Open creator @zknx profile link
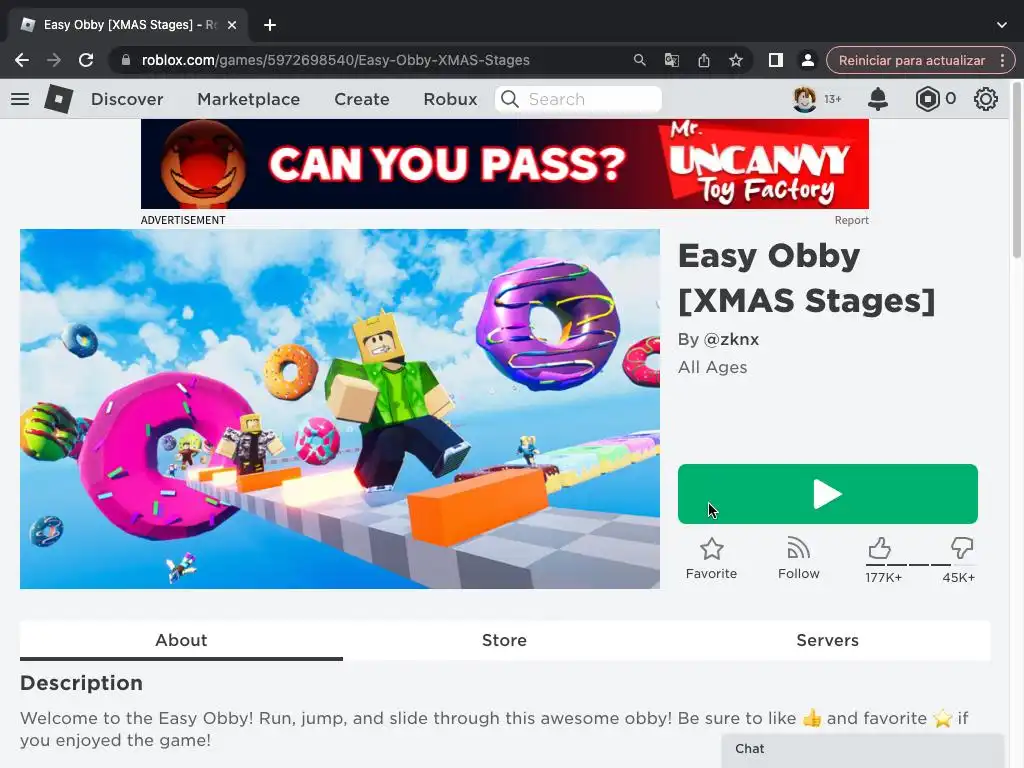 [731, 340]
